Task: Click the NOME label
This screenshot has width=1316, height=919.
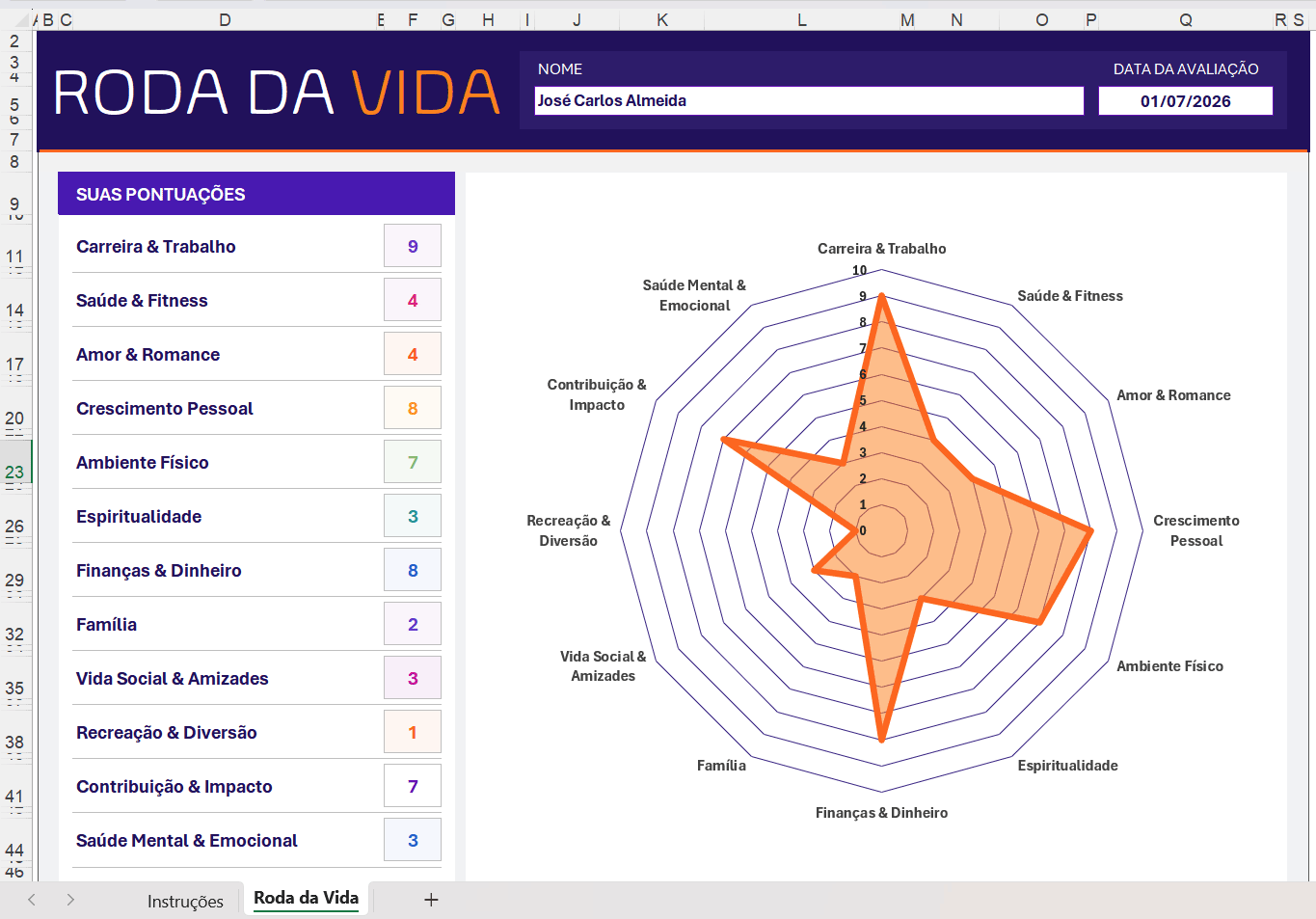Action: click(560, 68)
